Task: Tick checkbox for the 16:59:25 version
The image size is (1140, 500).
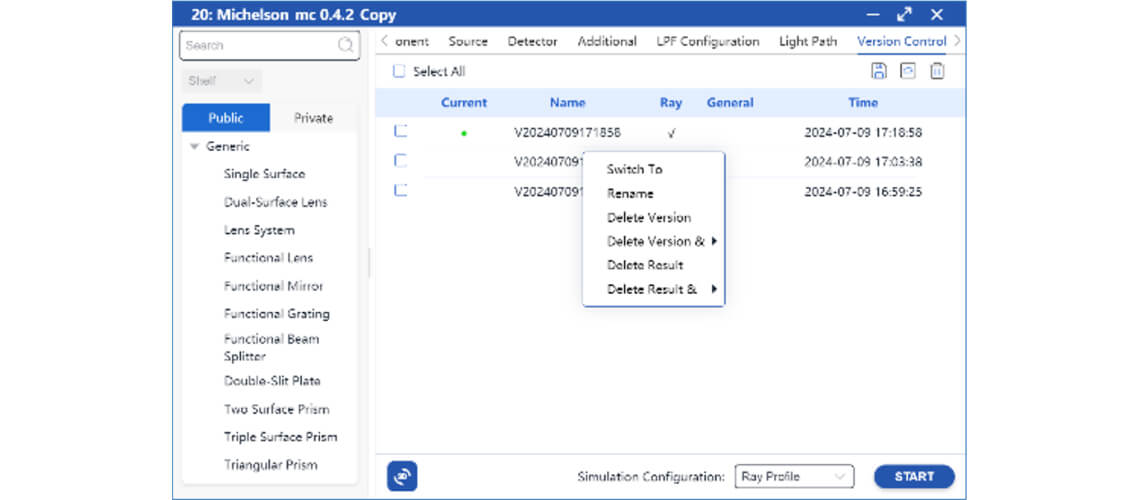Action: [401, 190]
